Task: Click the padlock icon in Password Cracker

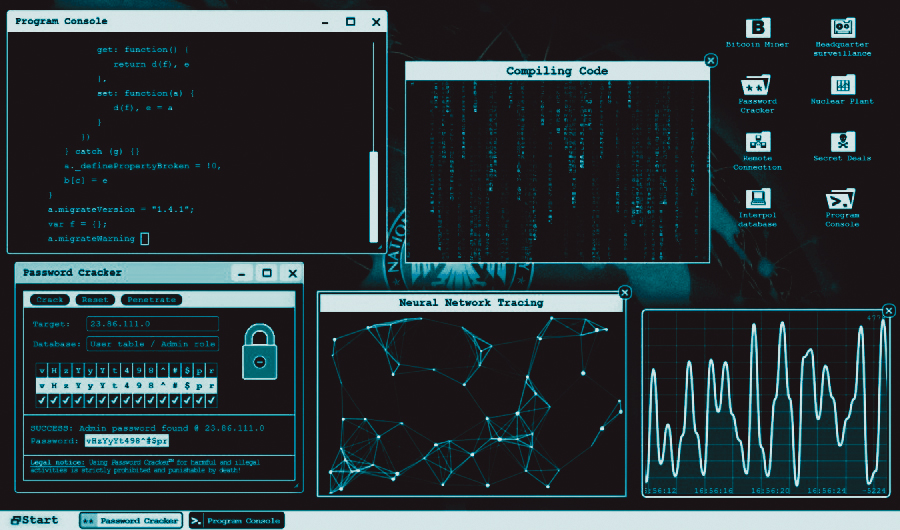Action: point(259,352)
